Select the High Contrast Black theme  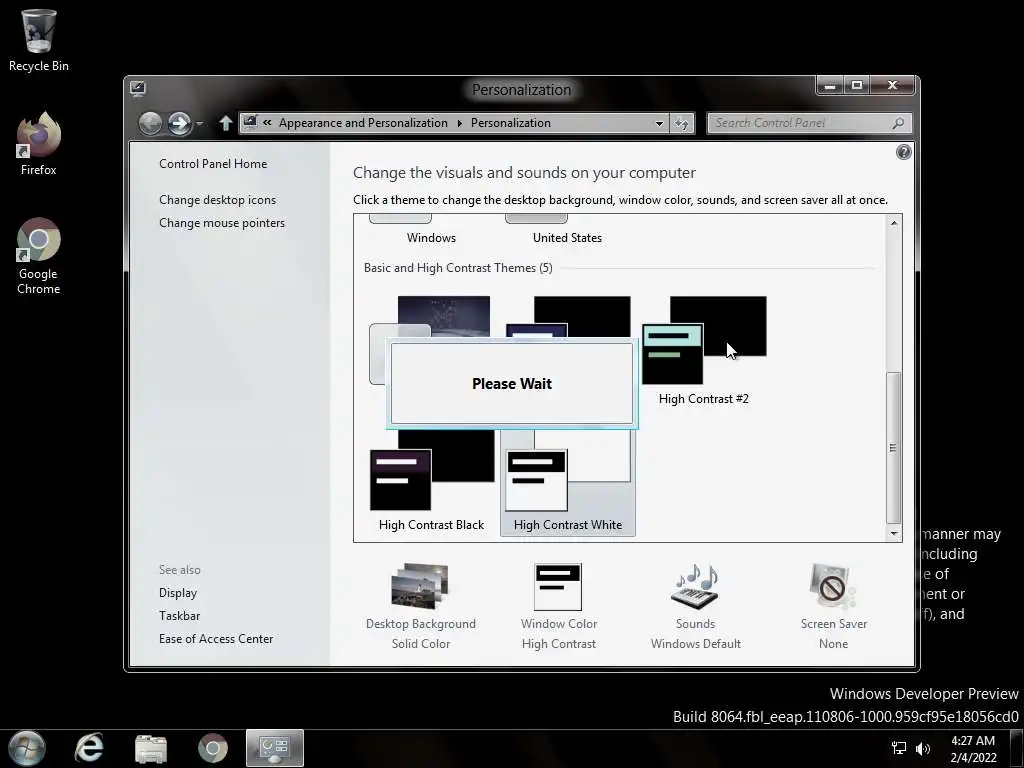point(431,481)
